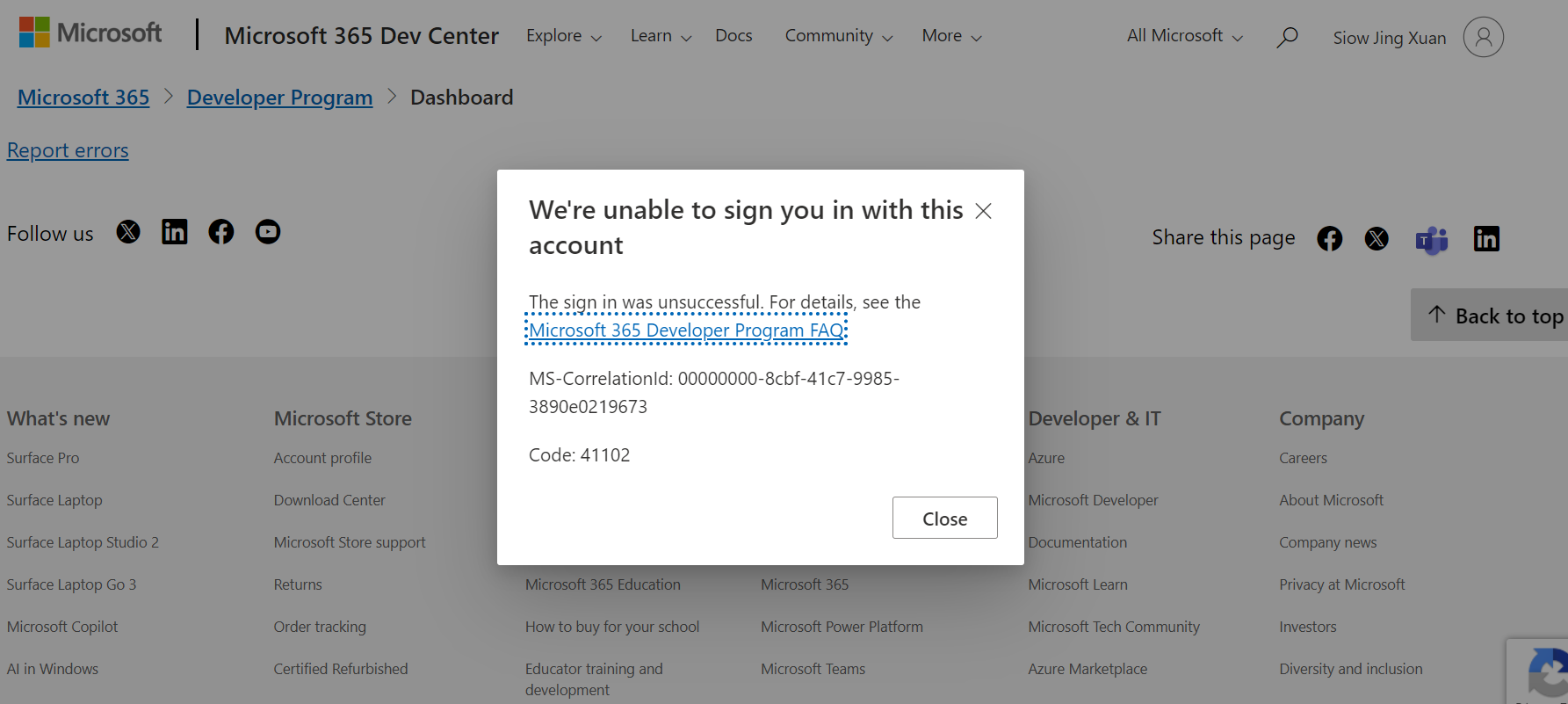Click the Report errors link
Image resolution: width=1568 pixels, height=704 pixels.
coord(68,150)
